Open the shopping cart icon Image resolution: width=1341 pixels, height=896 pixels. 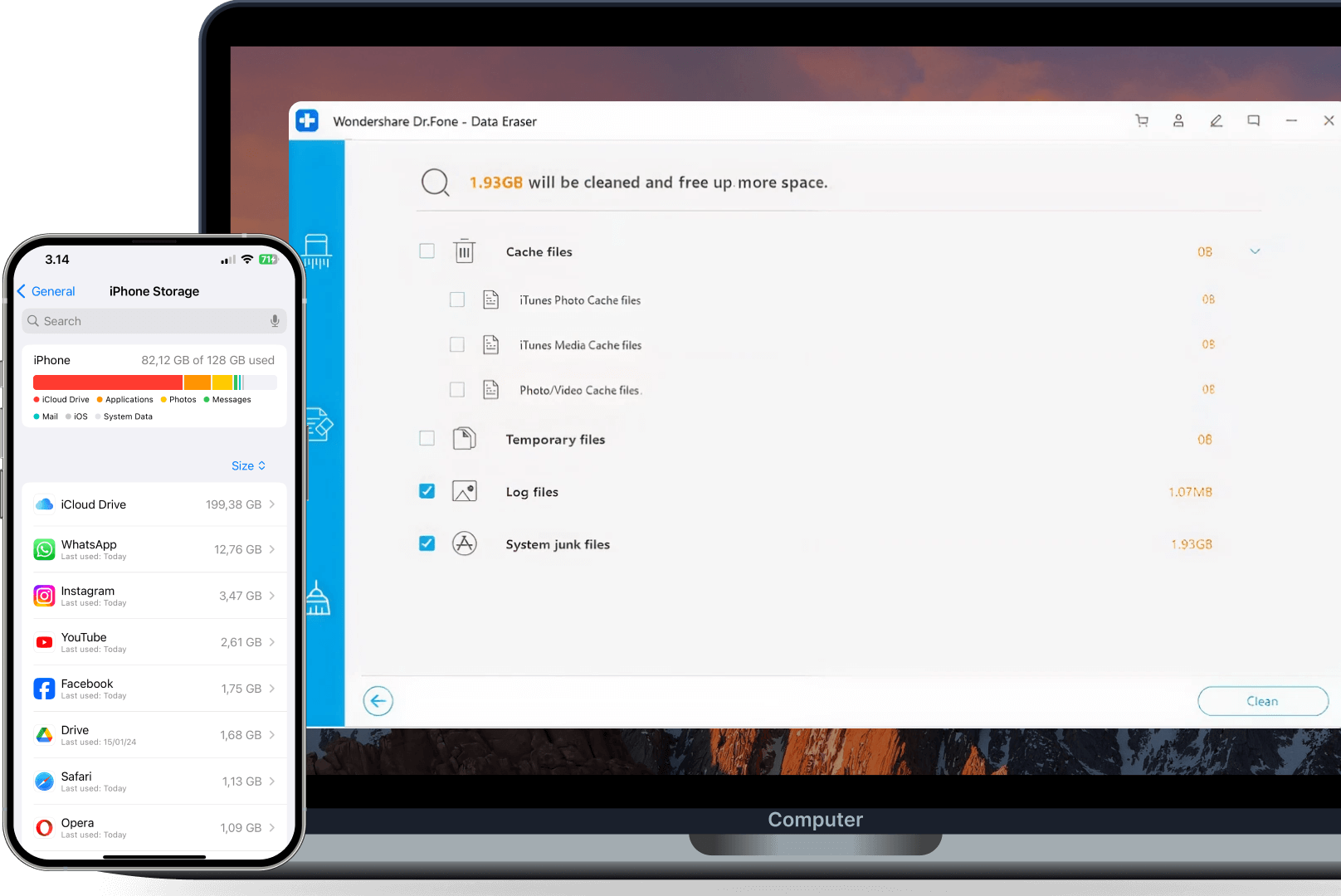[x=1142, y=121]
